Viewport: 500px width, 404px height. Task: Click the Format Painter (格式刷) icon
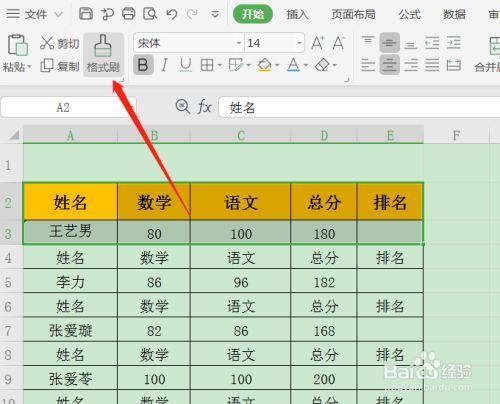tap(103, 46)
